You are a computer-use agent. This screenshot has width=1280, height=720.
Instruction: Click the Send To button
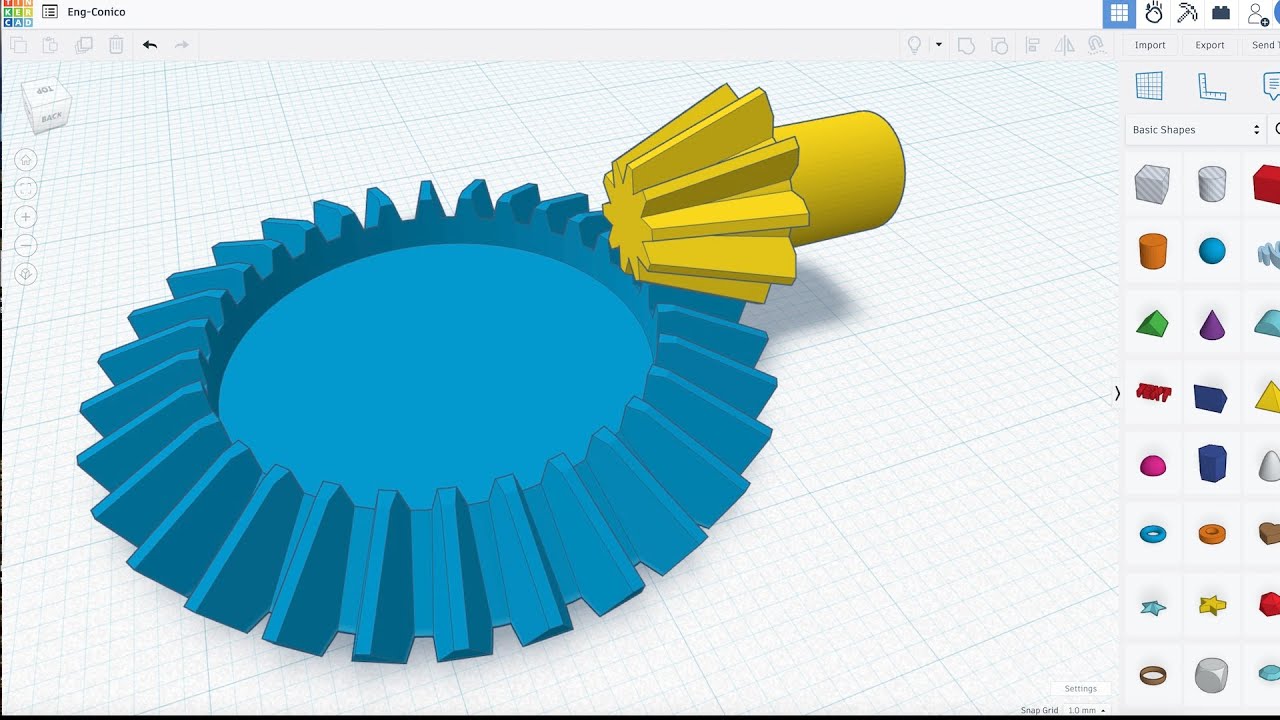[x=1263, y=45]
